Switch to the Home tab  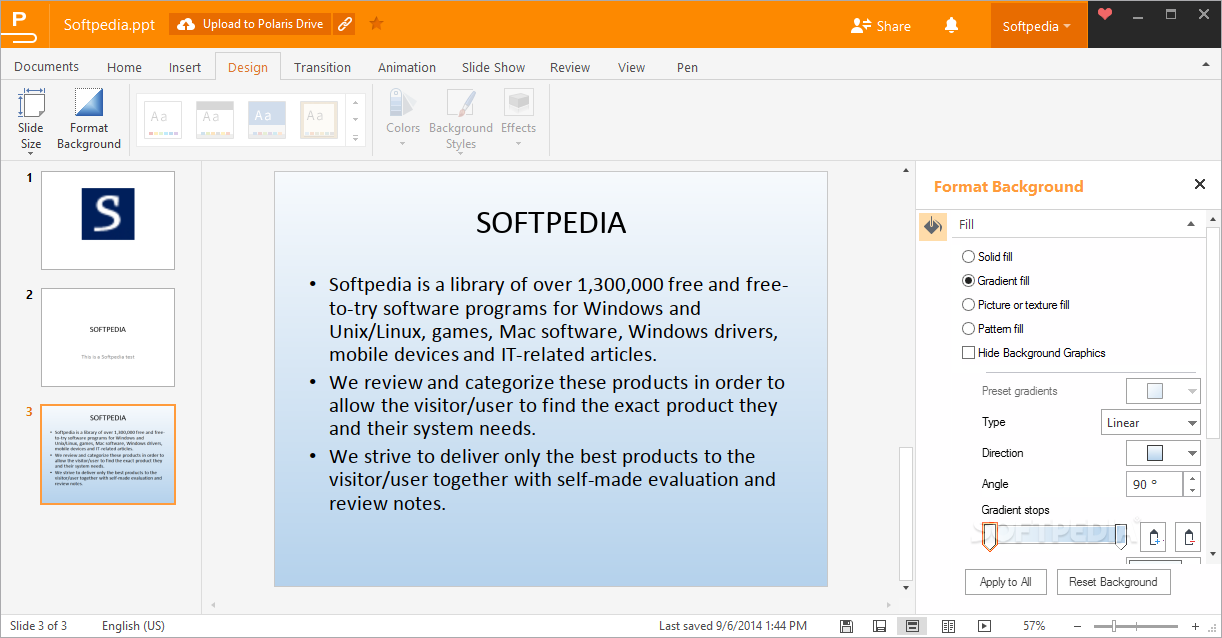click(124, 67)
